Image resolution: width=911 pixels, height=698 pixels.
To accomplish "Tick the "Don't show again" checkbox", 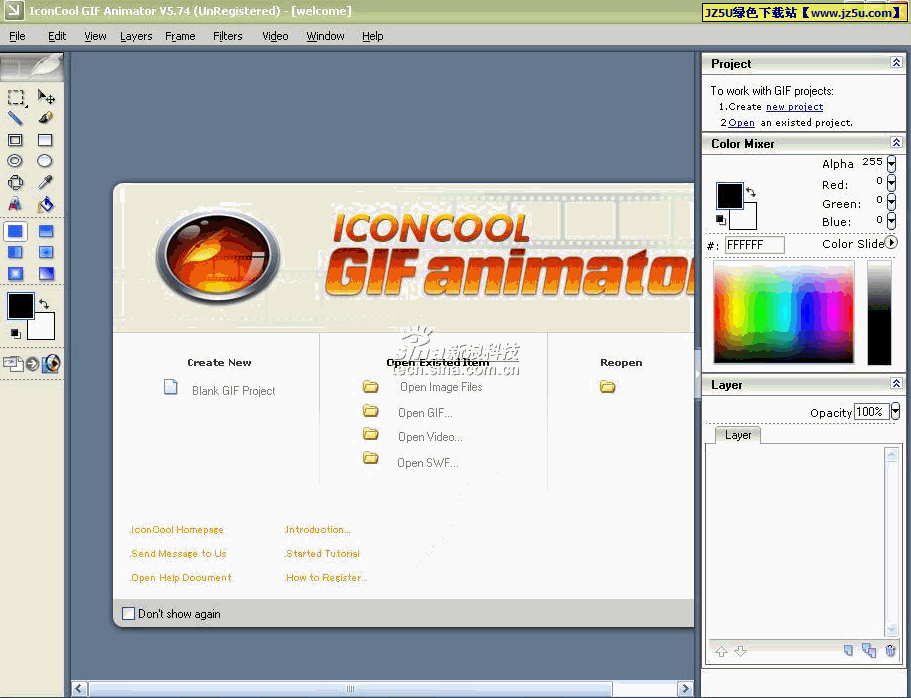I will [x=128, y=614].
